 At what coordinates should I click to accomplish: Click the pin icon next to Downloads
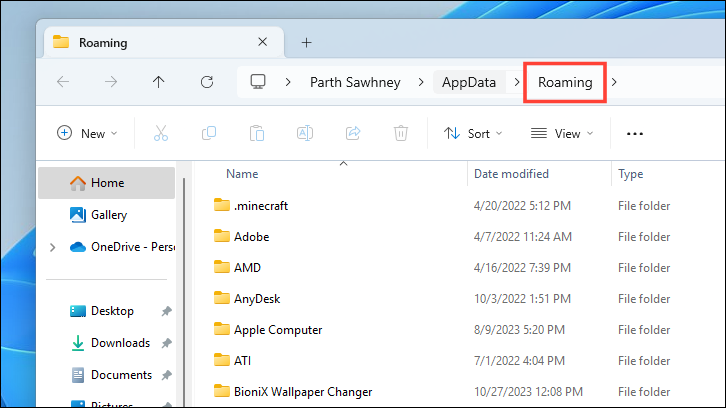167,343
